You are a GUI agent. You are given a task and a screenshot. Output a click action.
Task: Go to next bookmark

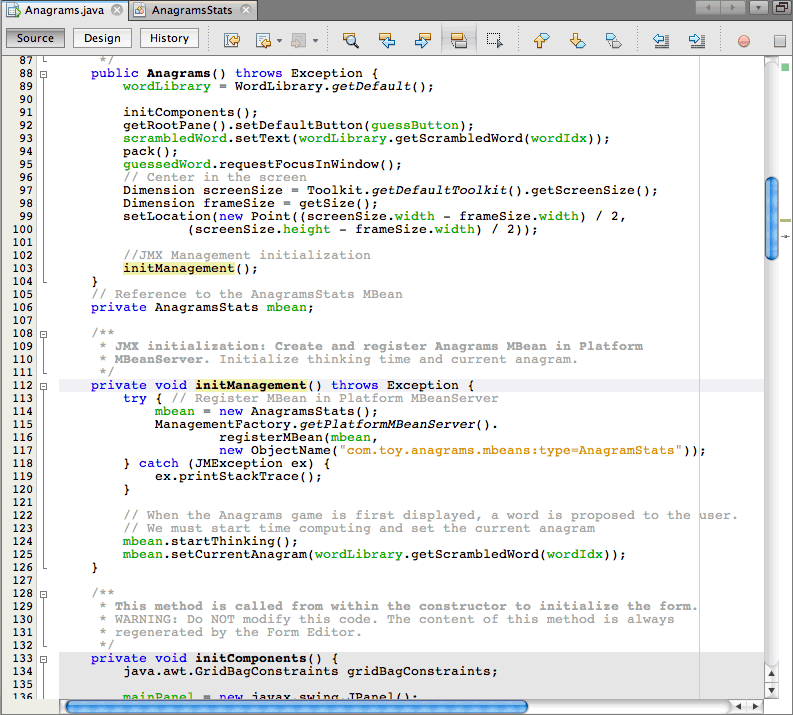pos(577,40)
